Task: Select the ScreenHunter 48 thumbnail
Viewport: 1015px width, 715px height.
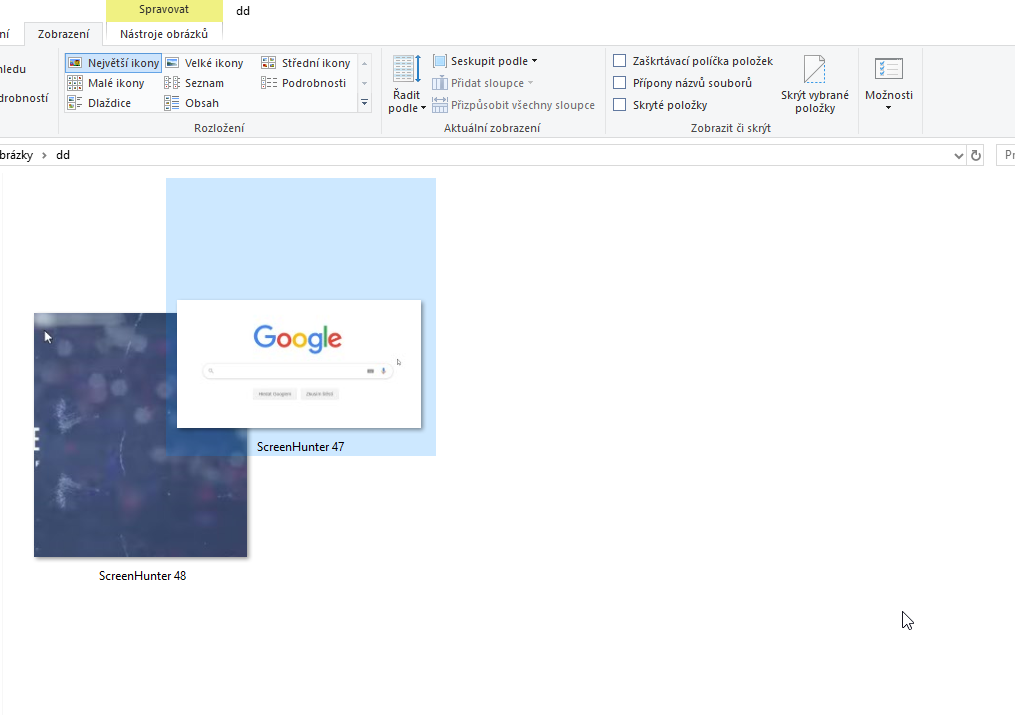Action: coord(140,435)
